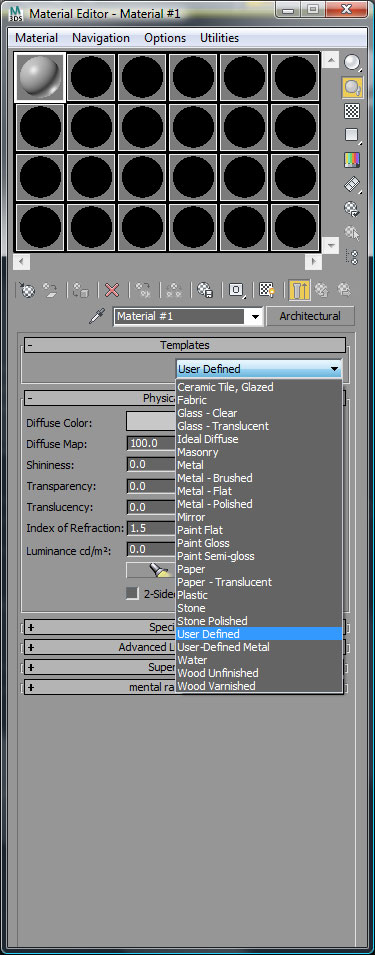Click the Shininess value field
This screenshot has width=375, height=955.
(151, 465)
